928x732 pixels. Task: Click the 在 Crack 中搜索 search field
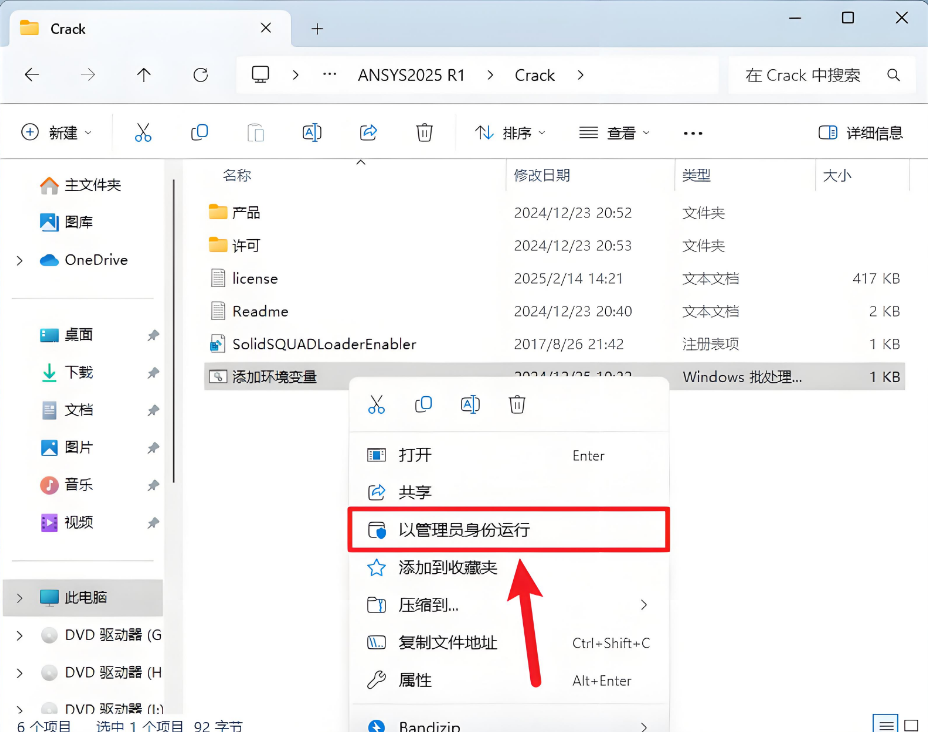coord(820,75)
